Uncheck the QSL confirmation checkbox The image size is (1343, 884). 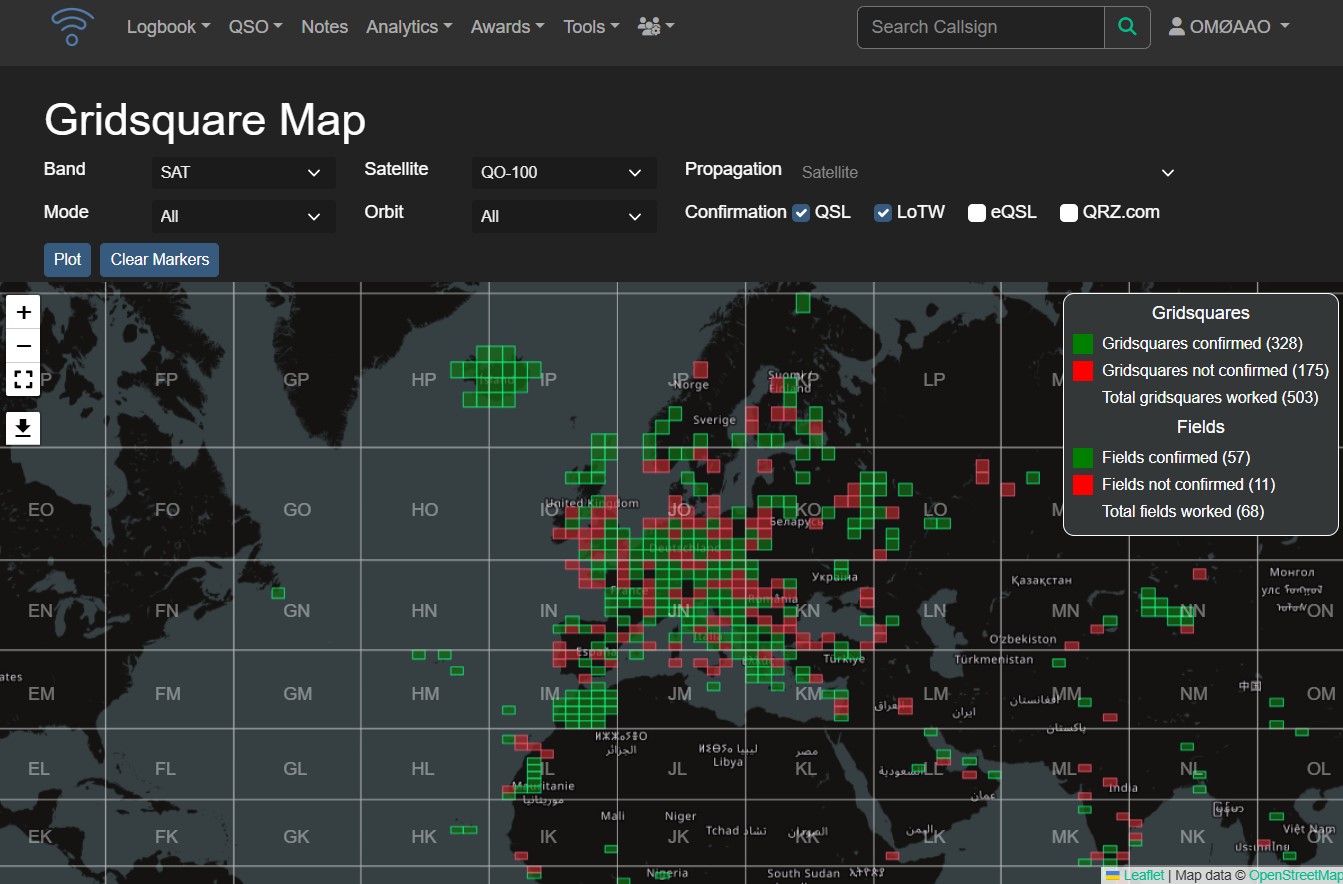801,212
